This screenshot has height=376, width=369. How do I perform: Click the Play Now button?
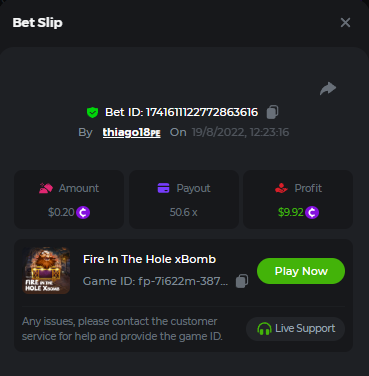coord(301,271)
